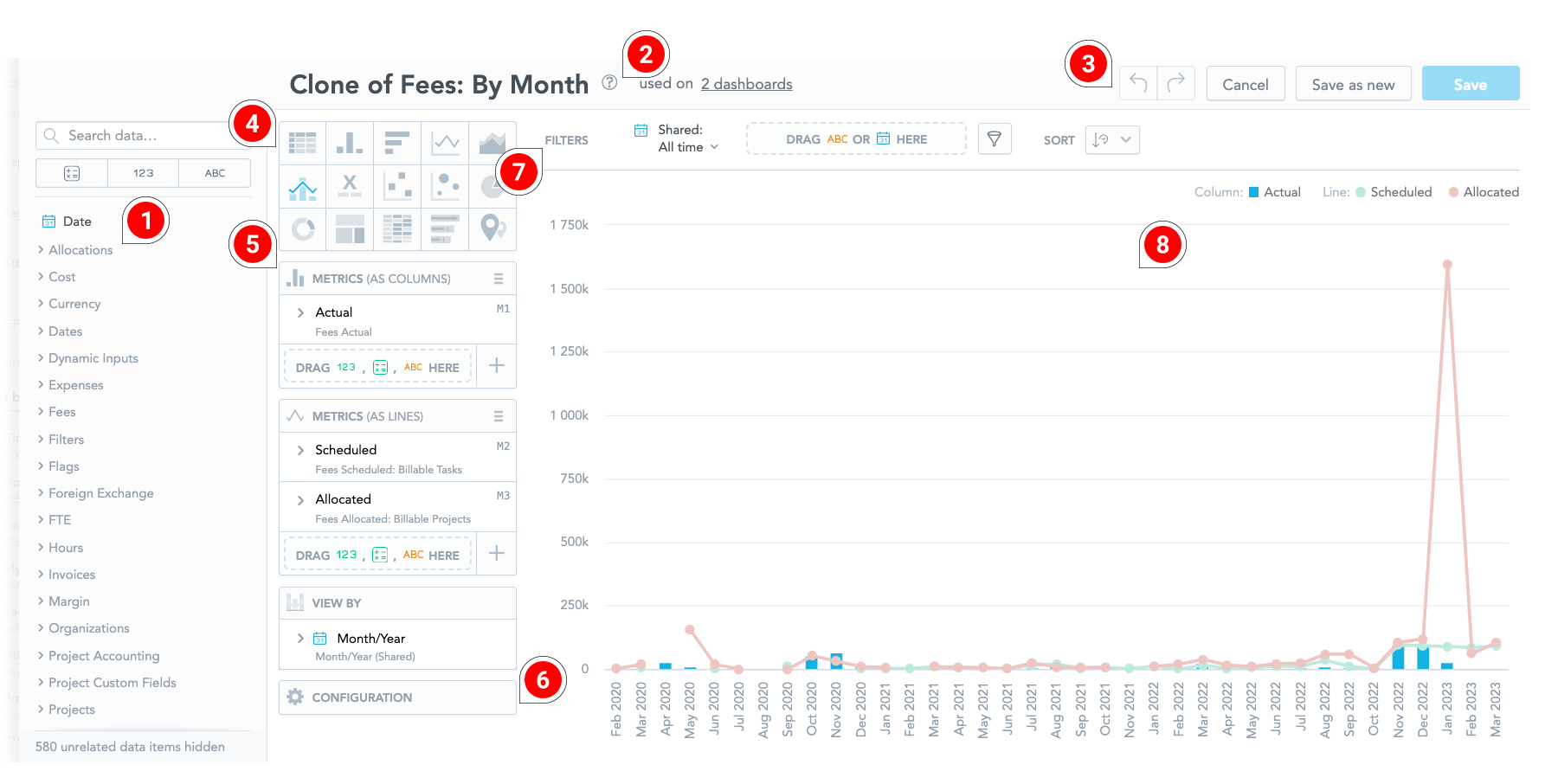Show all data types catalog tab
Viewport: 1558px width, 784px height.
[x=72, y=173]
